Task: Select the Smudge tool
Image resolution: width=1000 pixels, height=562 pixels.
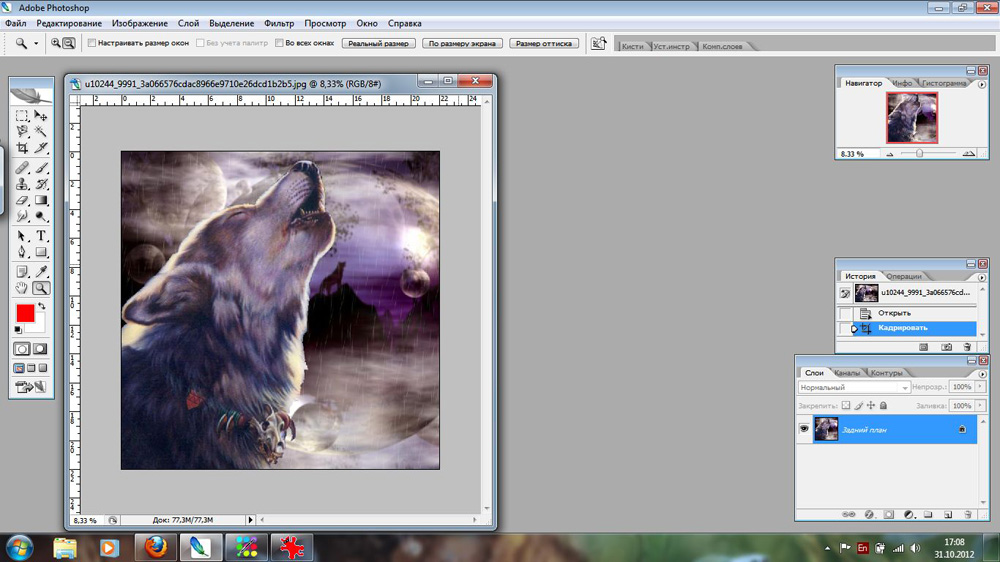Action: point(22,216)
